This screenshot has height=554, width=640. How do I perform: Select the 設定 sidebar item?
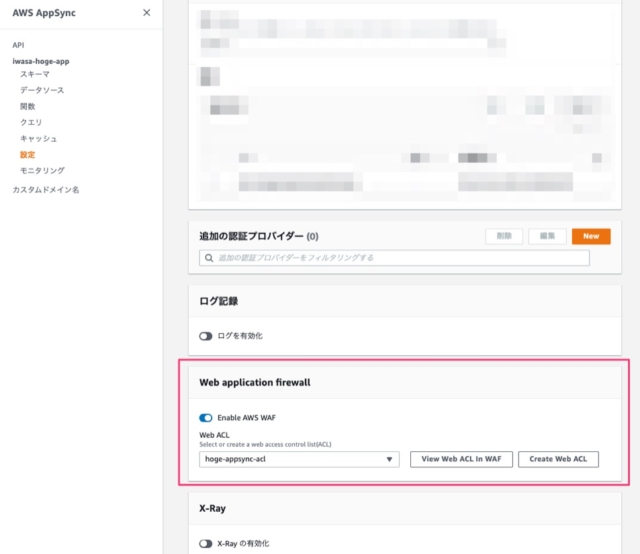tap(28, 155)
